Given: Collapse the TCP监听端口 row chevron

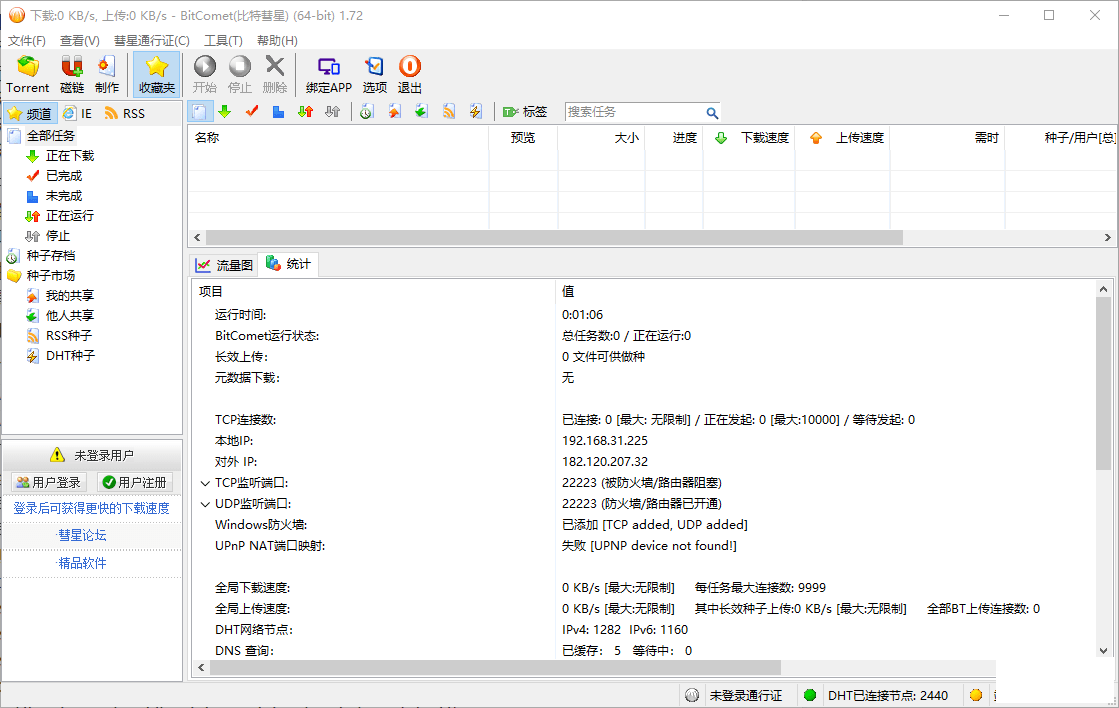Looking at the screenshot, I should pos(206,483).
